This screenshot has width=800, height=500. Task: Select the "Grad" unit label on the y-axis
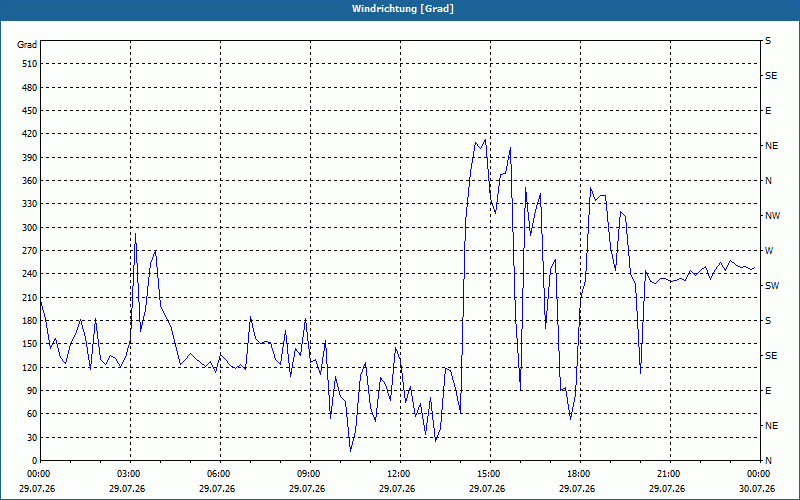point(27,45)
